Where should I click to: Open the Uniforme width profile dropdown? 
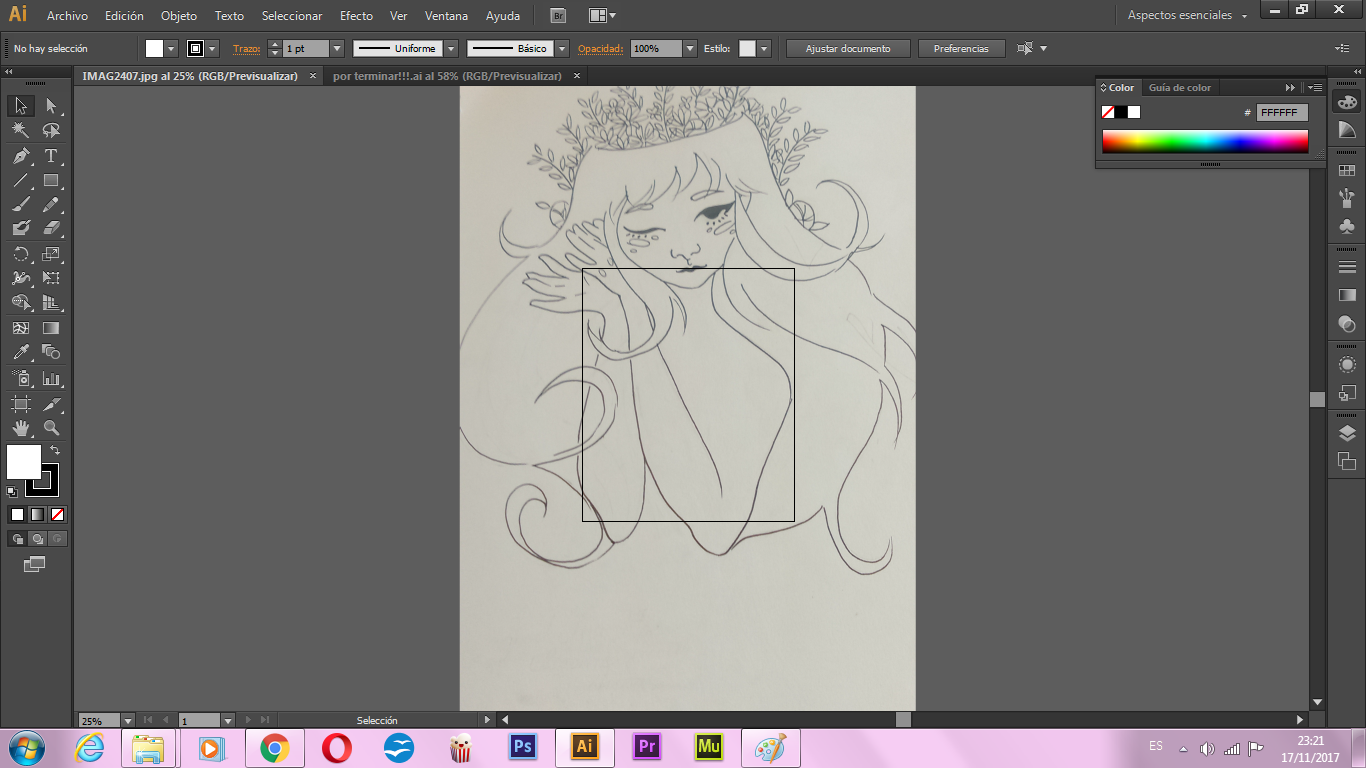click(x=451, y=48)
